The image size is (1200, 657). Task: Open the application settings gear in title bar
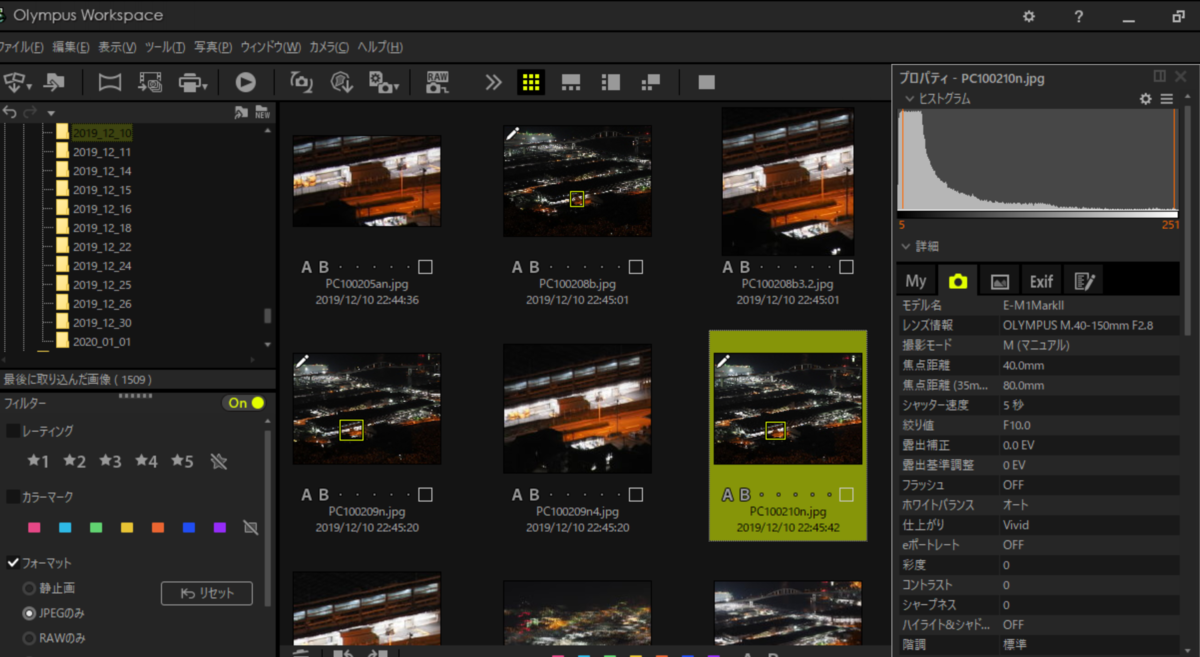pyautogui.click(x=1029, y=16)
